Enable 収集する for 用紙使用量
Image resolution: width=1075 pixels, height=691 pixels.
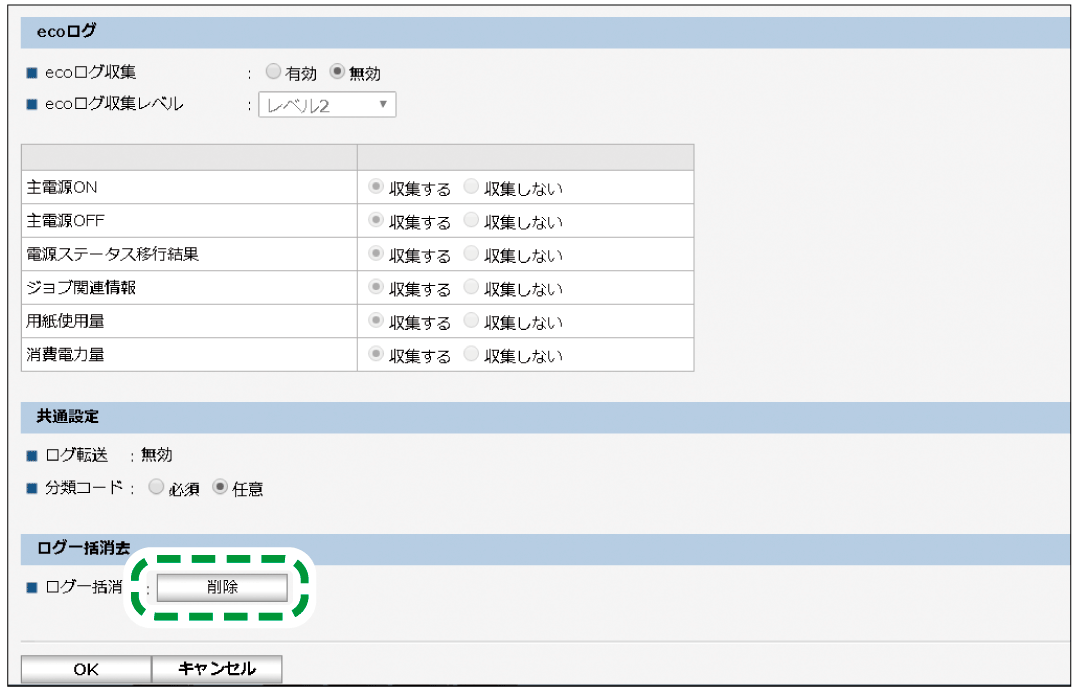[376, 321]
